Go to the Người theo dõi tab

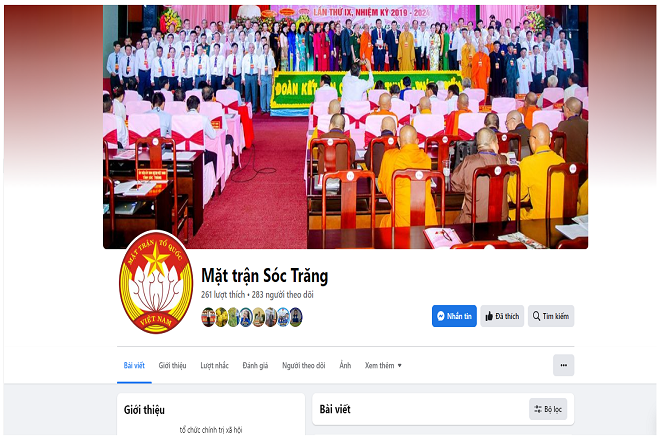pyautogui.click(x=303, y=365)
